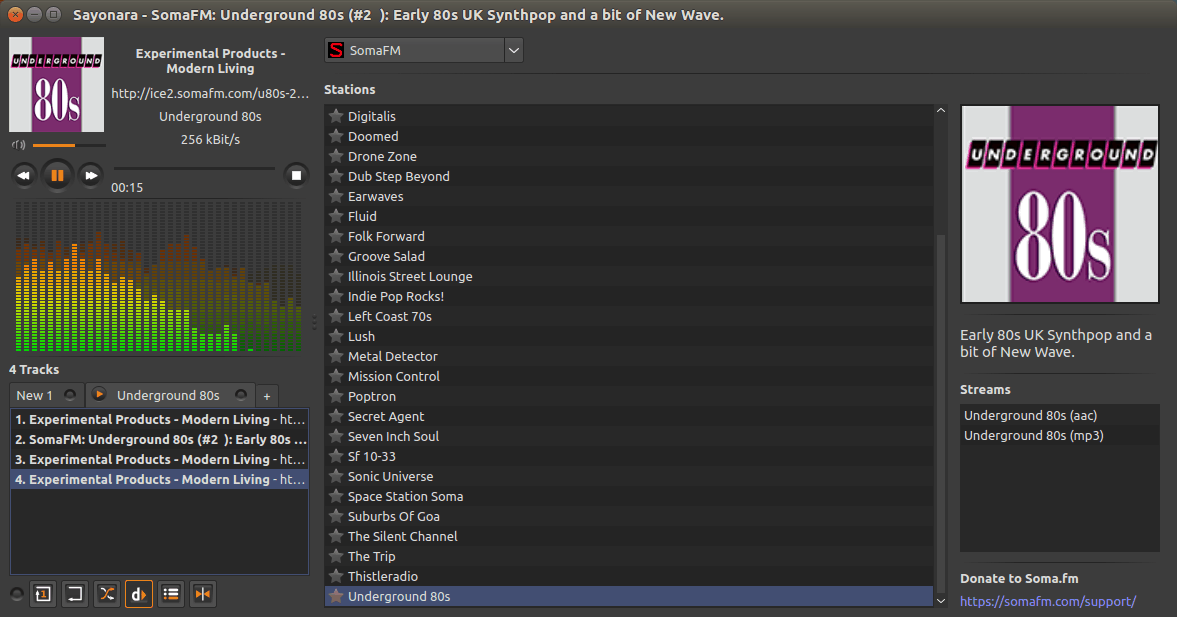Star the Earwaves station
Viewport: 1177px width, 617px height.
tap(336, 197)
